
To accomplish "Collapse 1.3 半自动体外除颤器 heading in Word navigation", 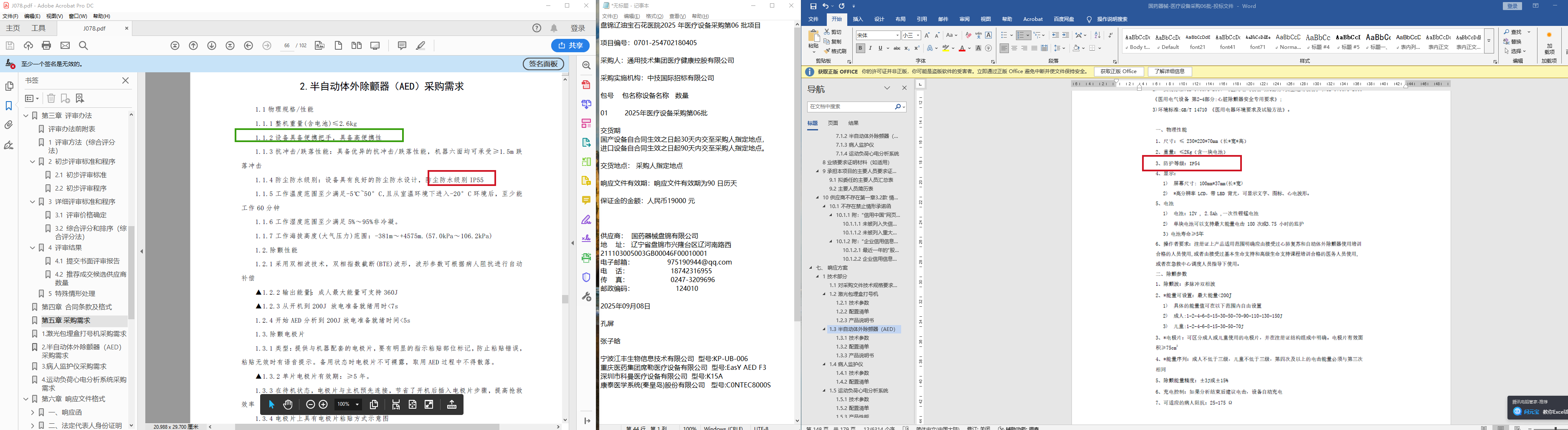I will (x=825, y=330).
